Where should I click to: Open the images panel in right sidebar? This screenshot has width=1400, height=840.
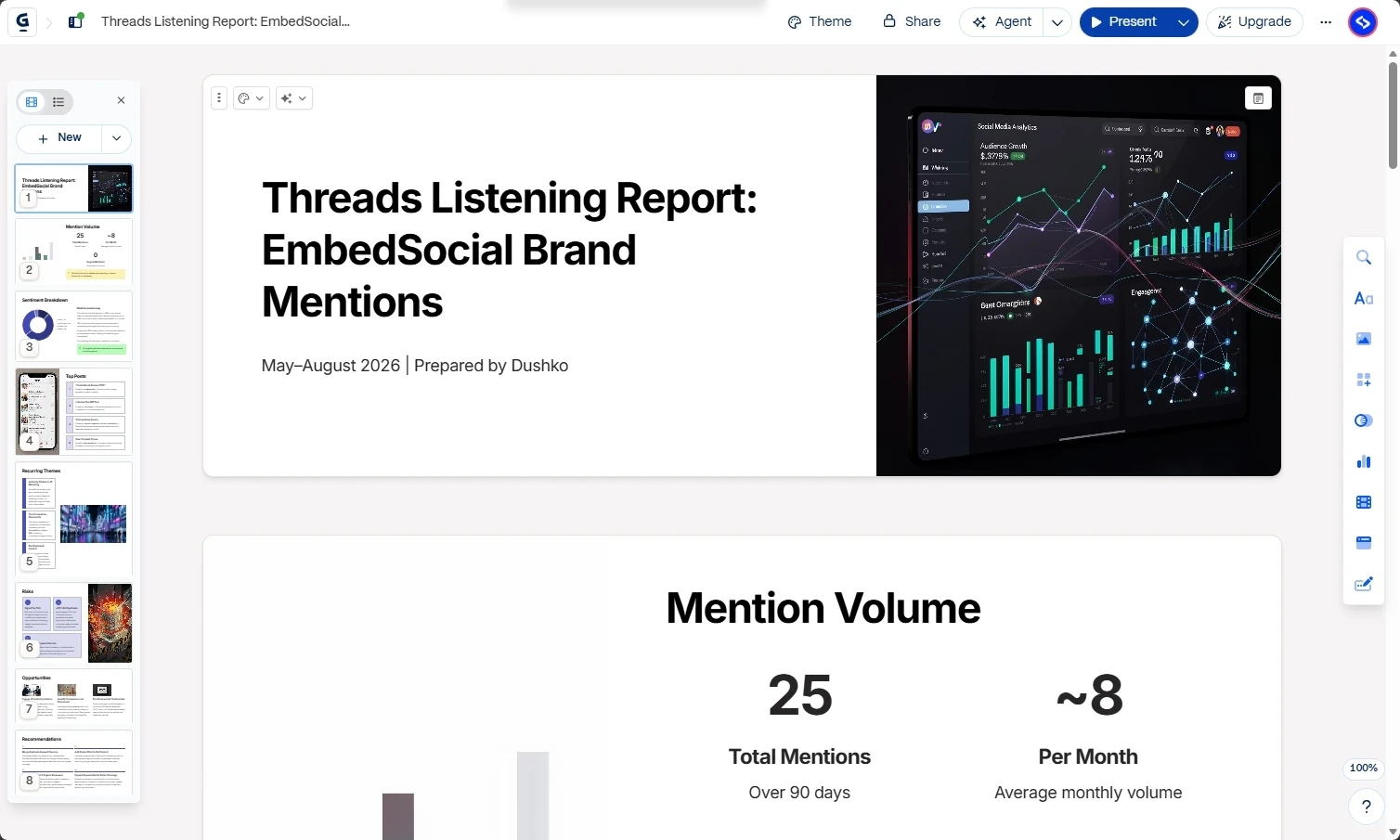(x=1364, y=339)
